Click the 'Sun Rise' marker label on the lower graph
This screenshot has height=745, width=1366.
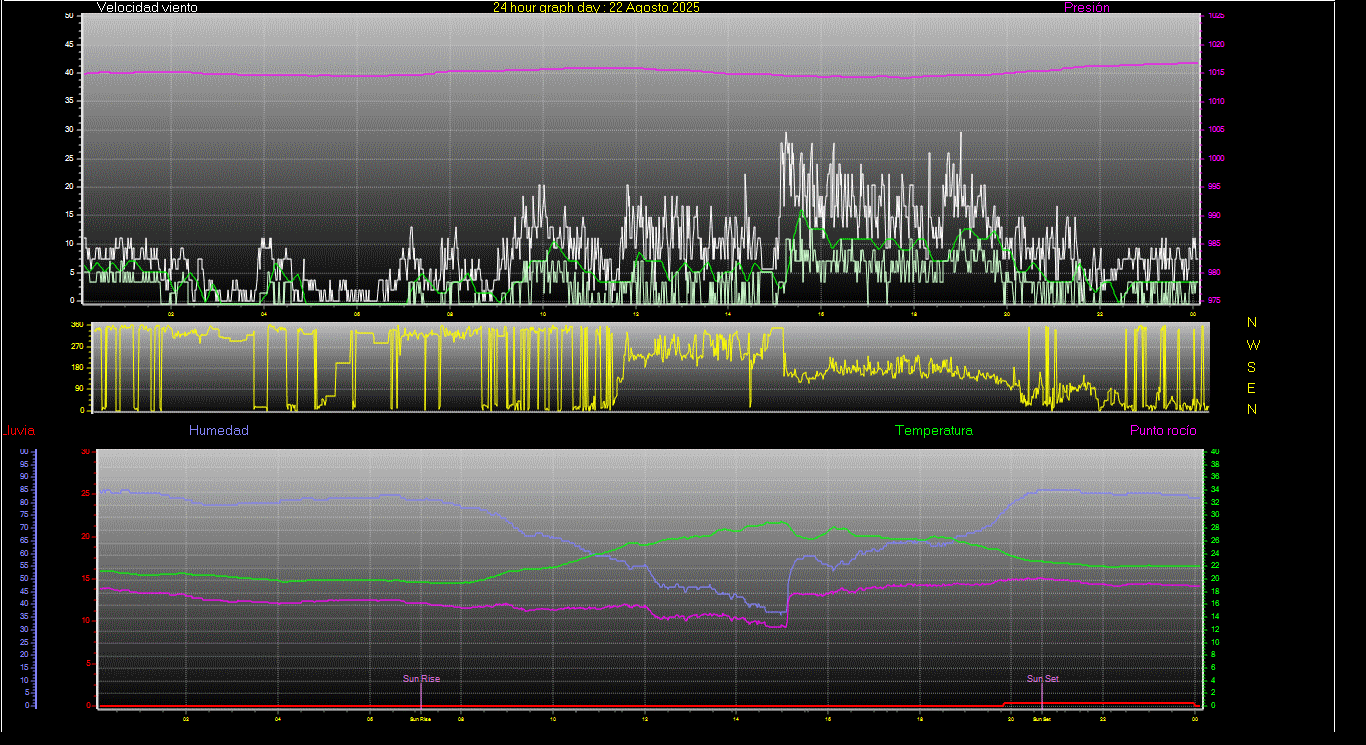[x=421, y=679]
